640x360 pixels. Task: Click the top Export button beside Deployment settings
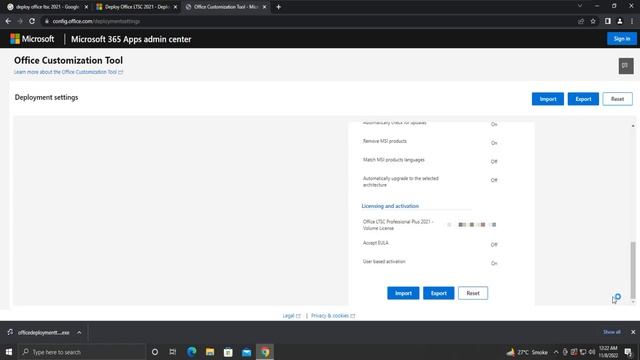click(583, 99)
